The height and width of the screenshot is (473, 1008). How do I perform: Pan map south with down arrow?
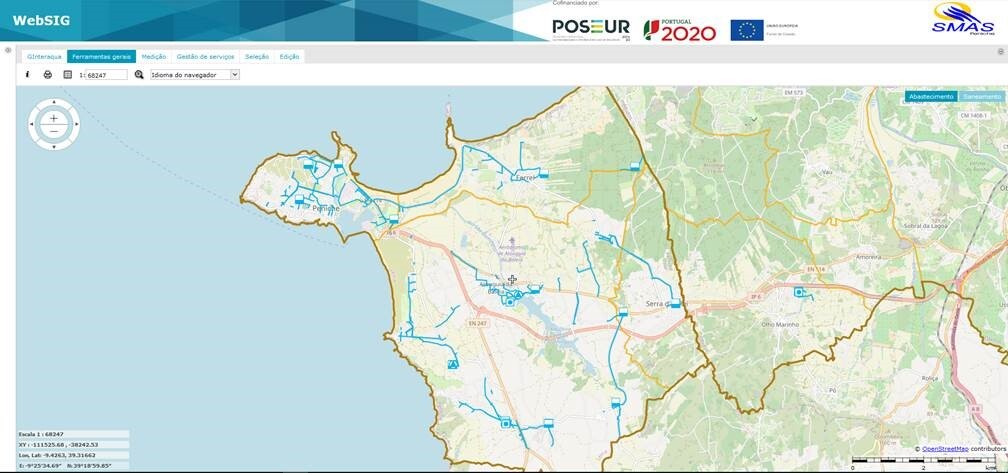[x=54, y=146]
